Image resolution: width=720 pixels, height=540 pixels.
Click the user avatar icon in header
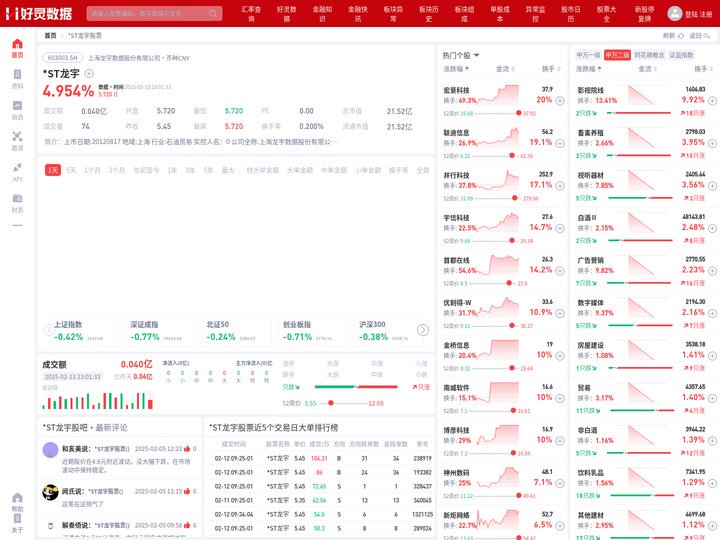pos(675,13)
